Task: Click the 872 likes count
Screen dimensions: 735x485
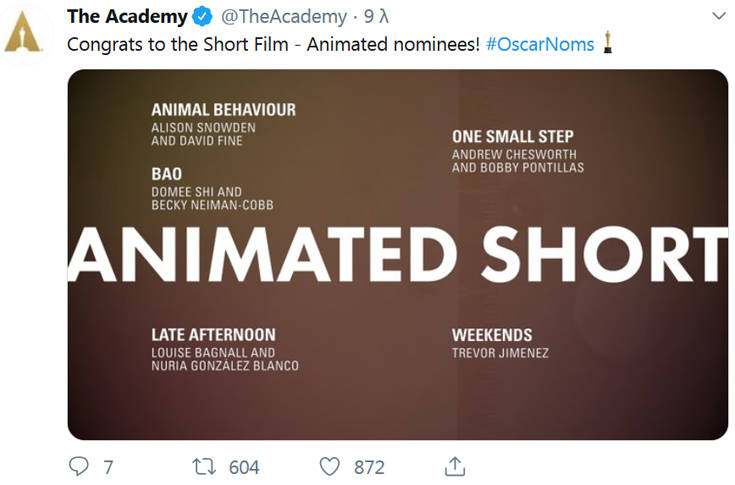Action: (x=369, y=467)
